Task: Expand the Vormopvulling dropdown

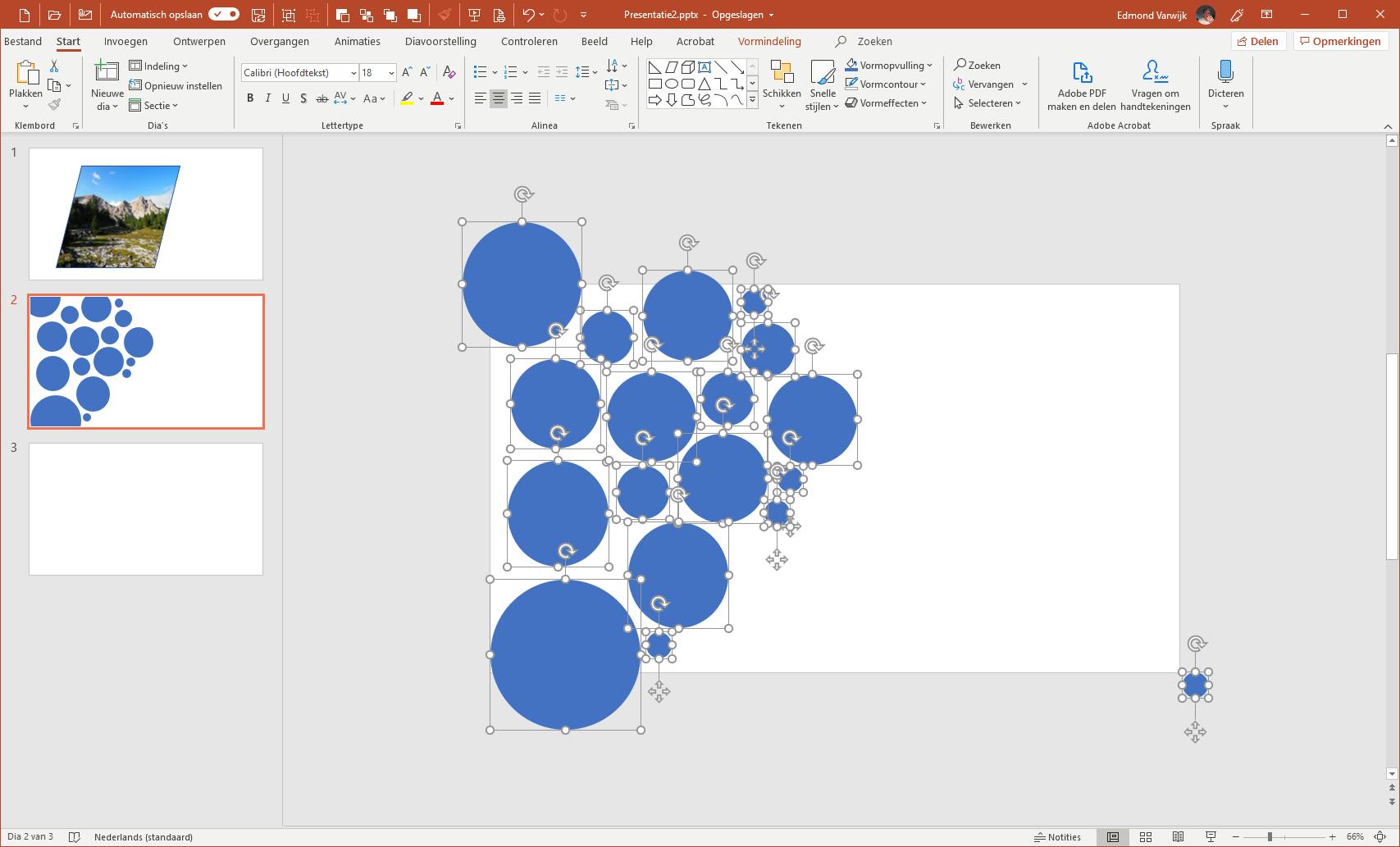Action: click(x=929, y=66)
